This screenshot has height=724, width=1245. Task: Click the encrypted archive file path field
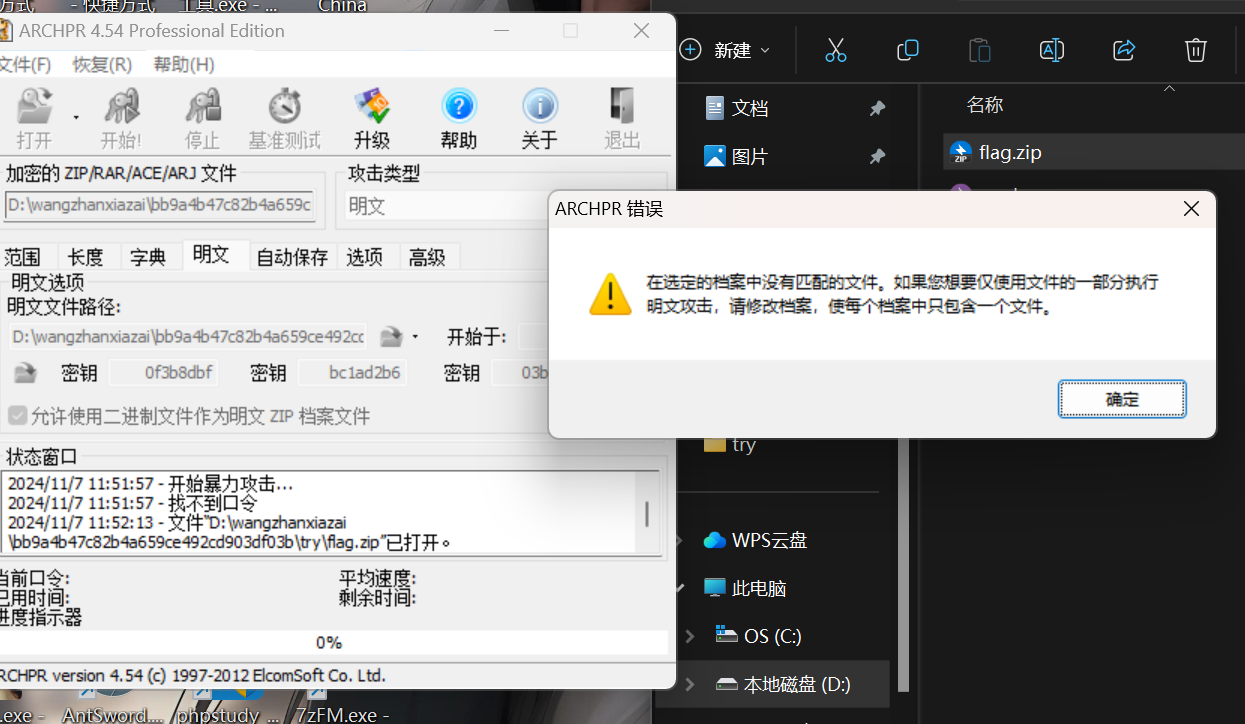click(160, 206)
